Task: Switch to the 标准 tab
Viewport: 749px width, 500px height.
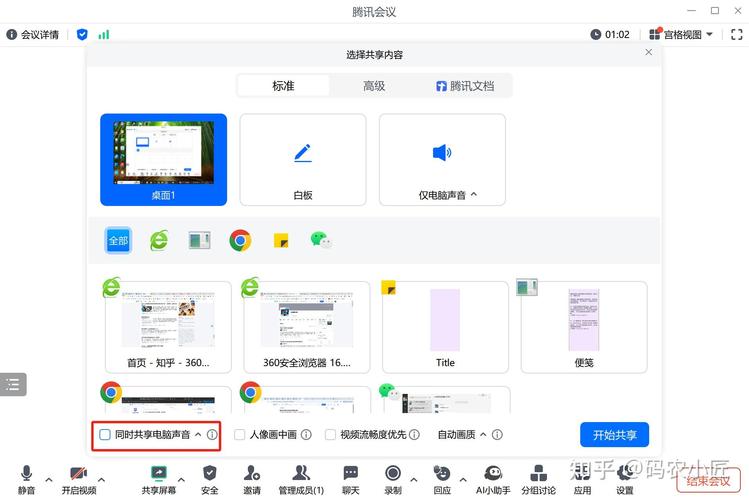Action: (x=283, y=86)
